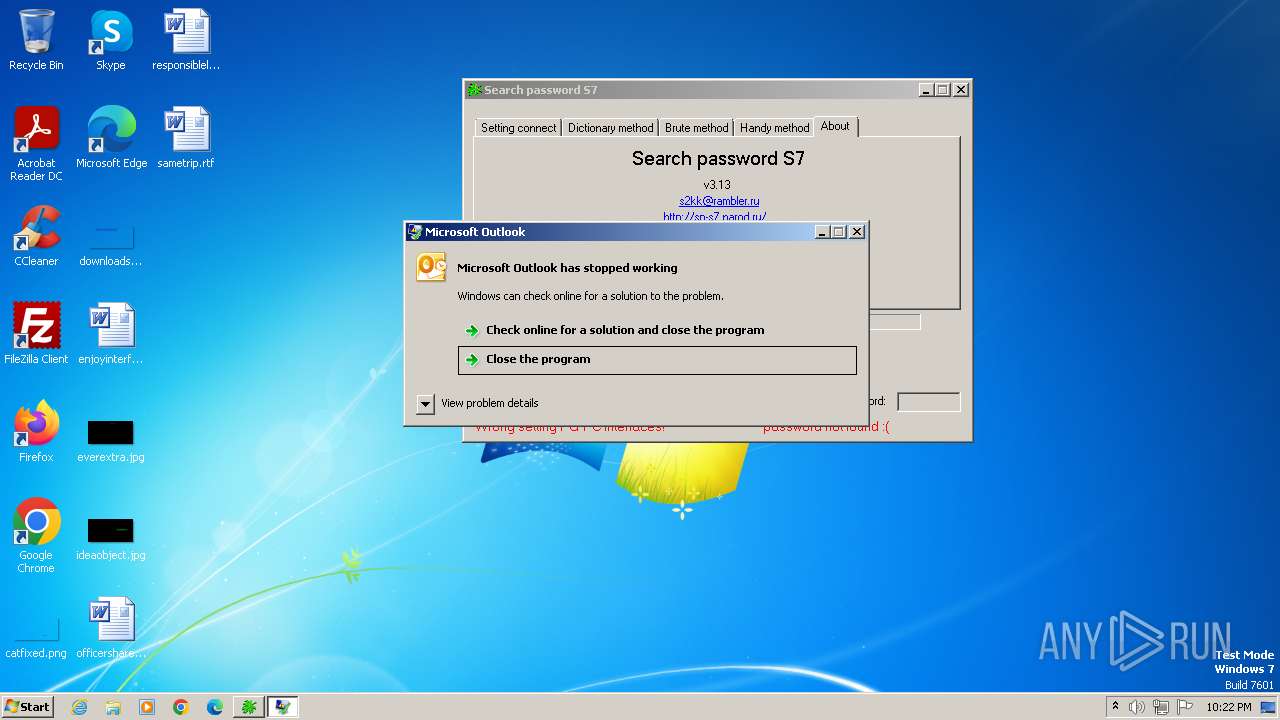Switch to Search password S7 taskbar button

coord(249,707)
